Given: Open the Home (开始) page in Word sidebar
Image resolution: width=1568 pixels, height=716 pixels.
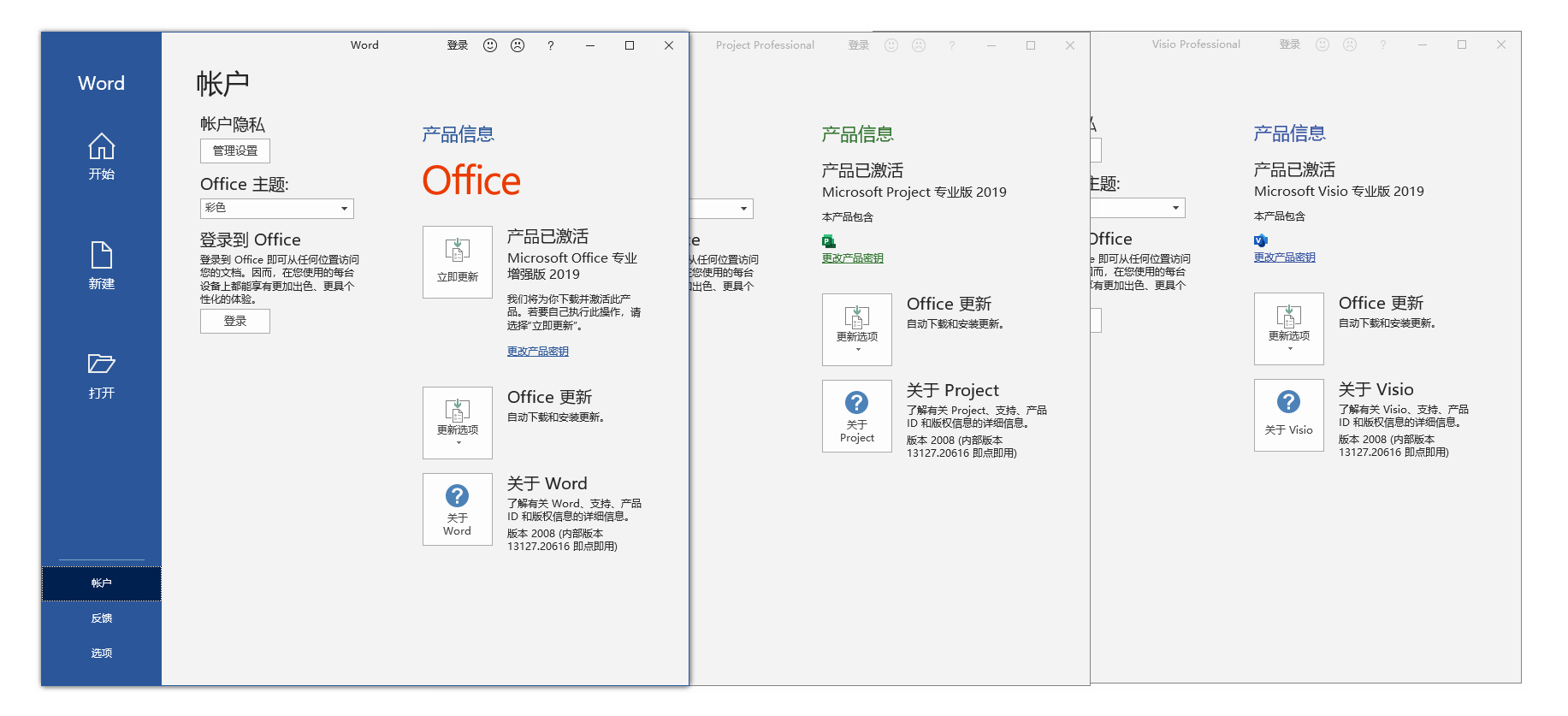Looking at the screenshot, I should tap(101, 157).
